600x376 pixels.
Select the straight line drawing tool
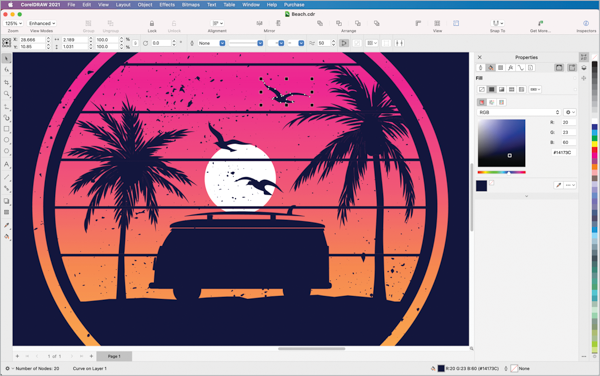point(6,177)
